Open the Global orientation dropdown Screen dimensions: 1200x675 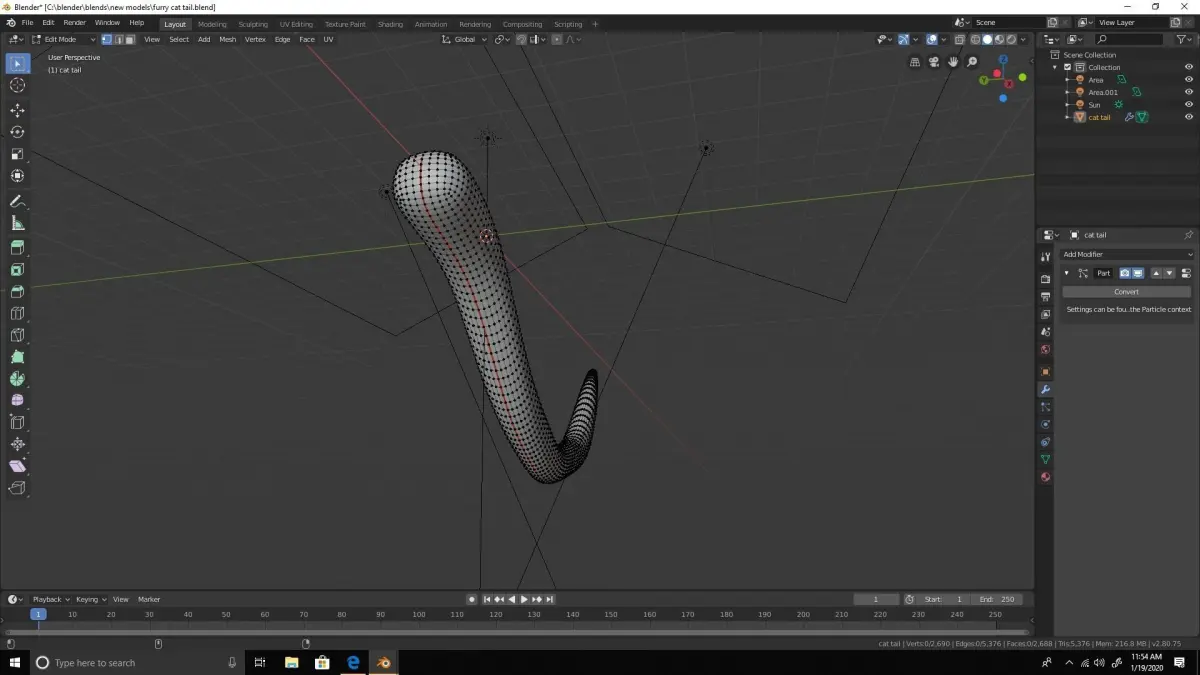pos(463,39)
